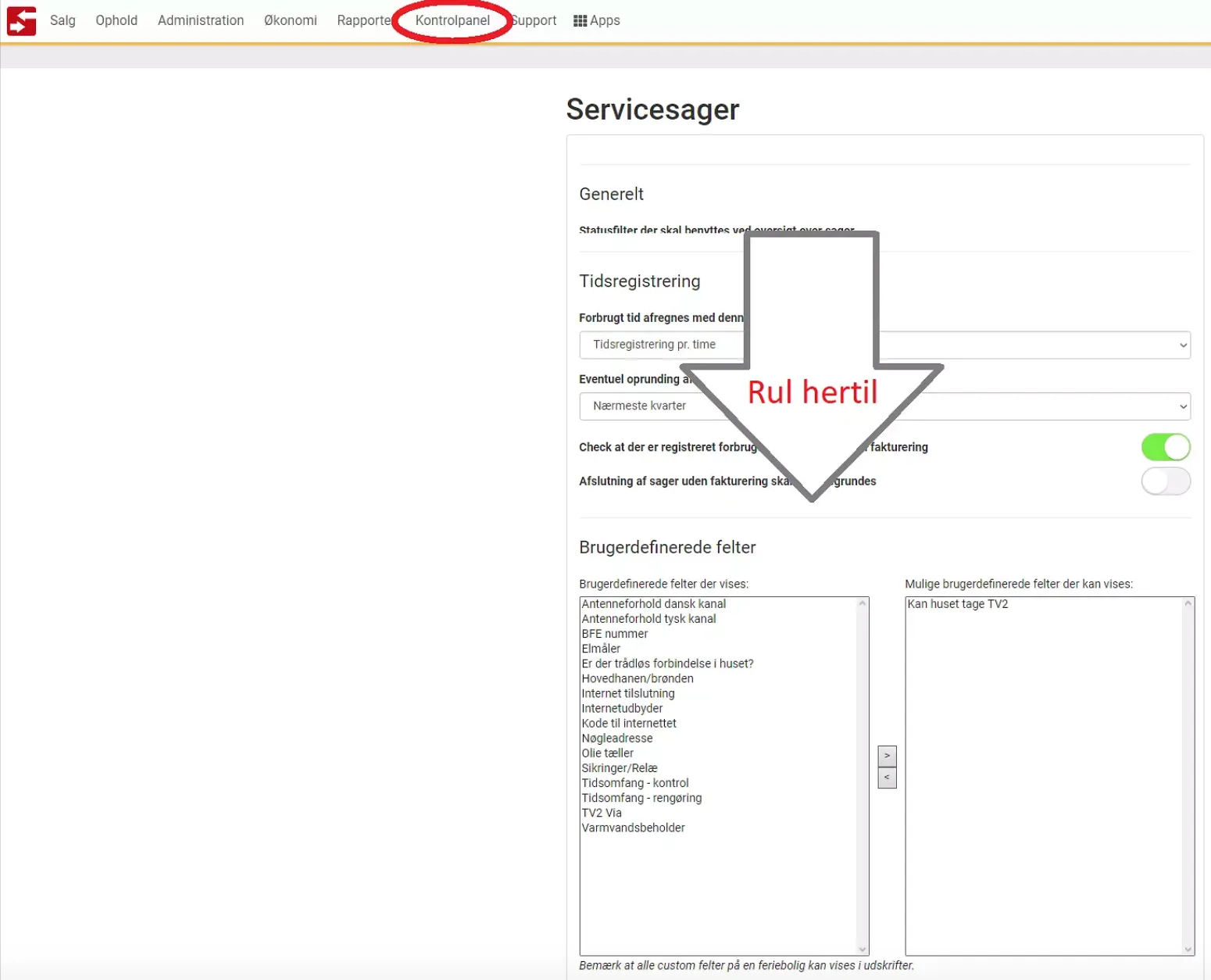Click the scrollbar of the visible fields list
1211x980 pixels.
[x=863, y=774]
